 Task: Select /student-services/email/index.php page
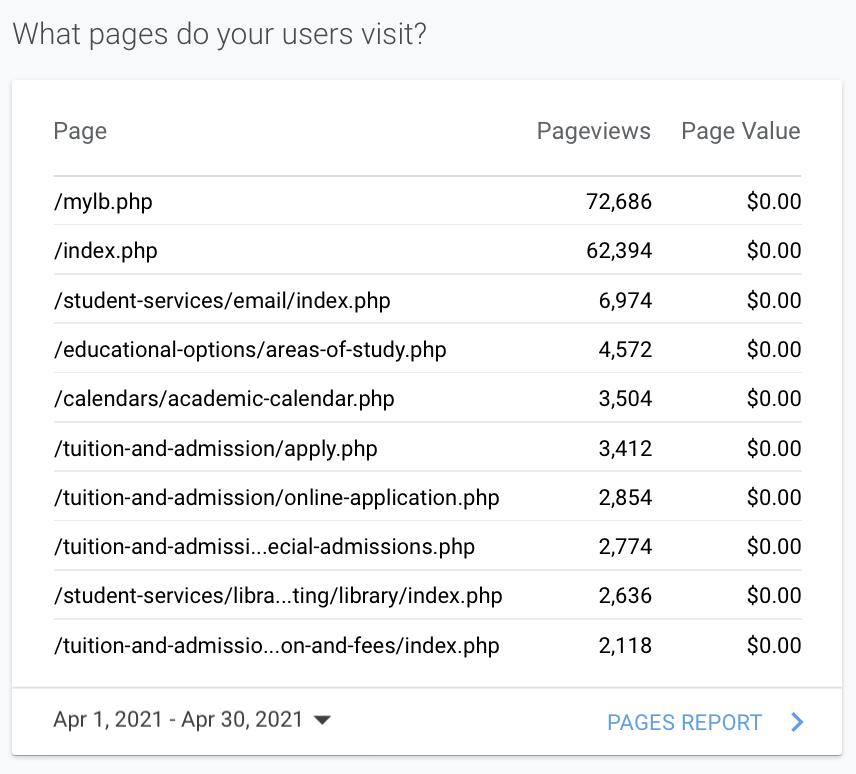click(x=427, y=300)
